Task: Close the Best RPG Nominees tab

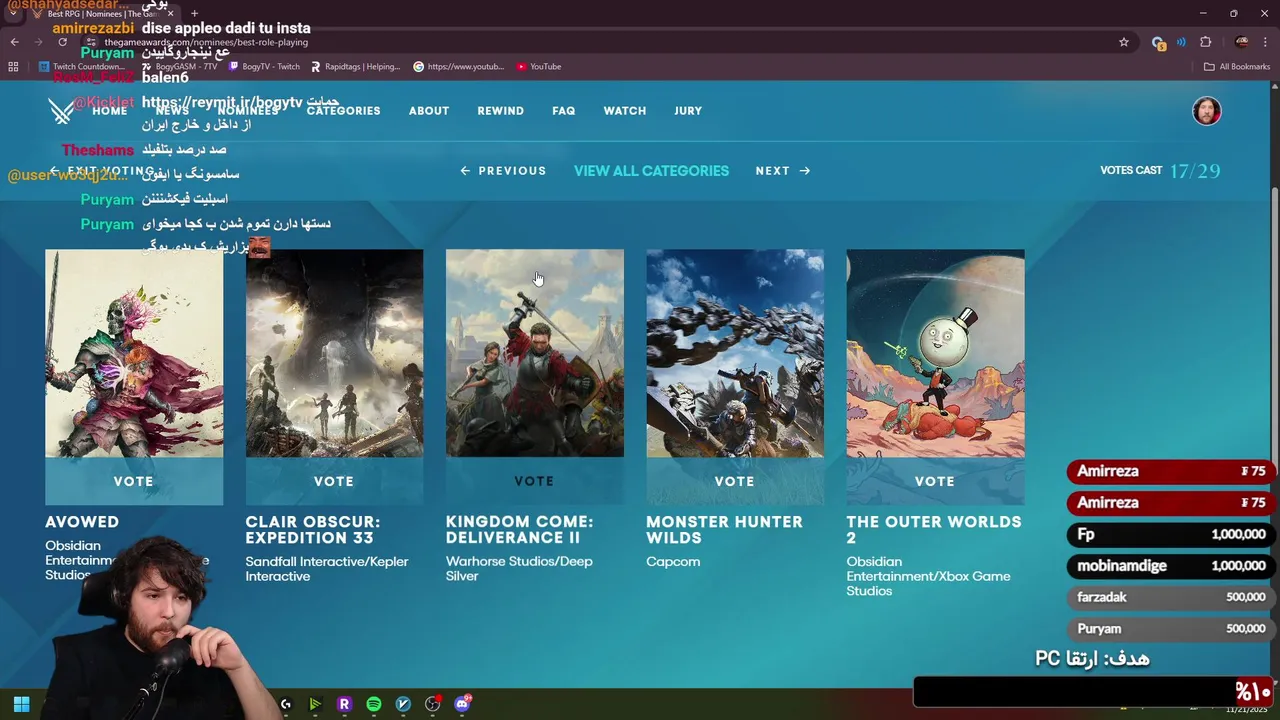Action: (x=170, y=14)
